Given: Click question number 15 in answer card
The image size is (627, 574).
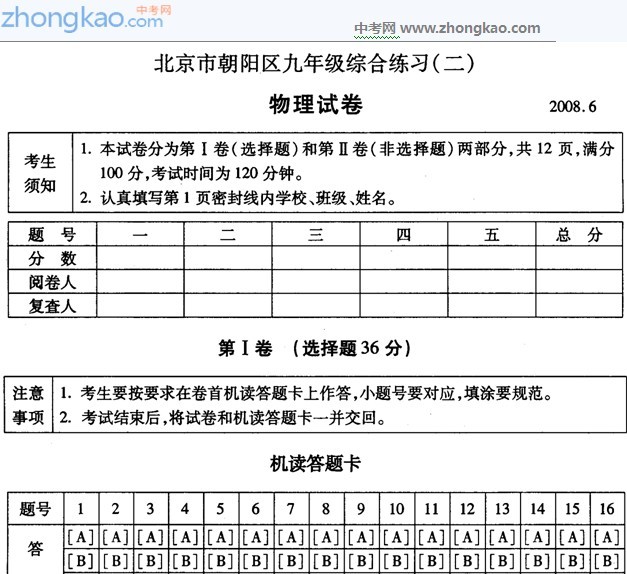Looking at the screenshot, I should [572, 509].
